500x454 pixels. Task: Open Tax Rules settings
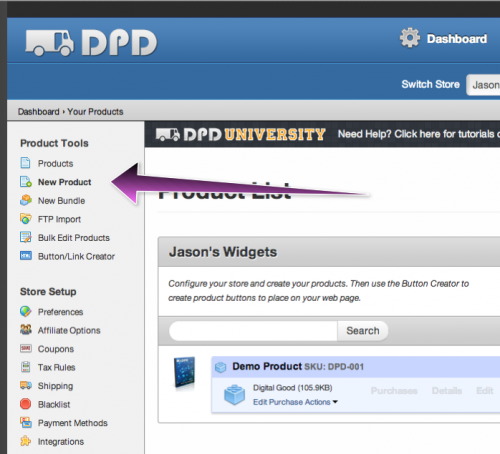(56, 367)
